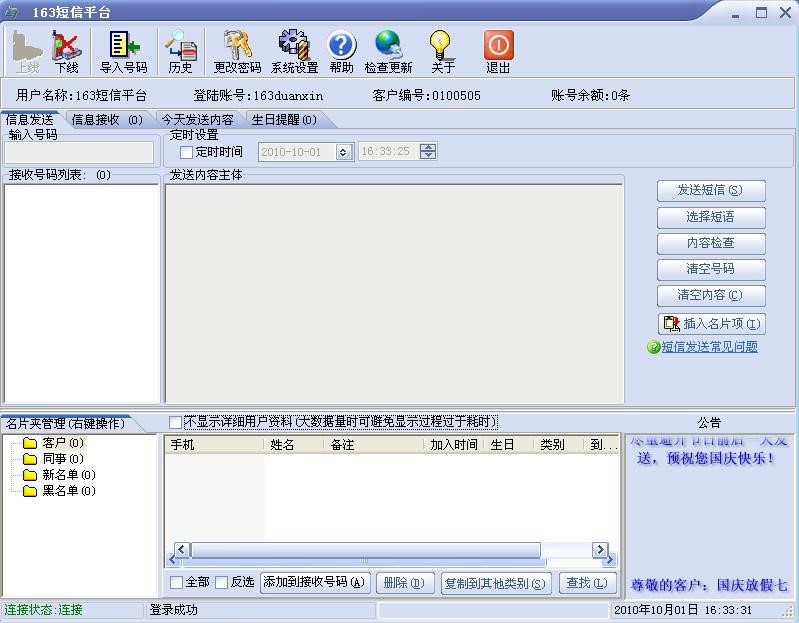
Task: Open the 帮助 help icon
Action: [x=341, y=52]
